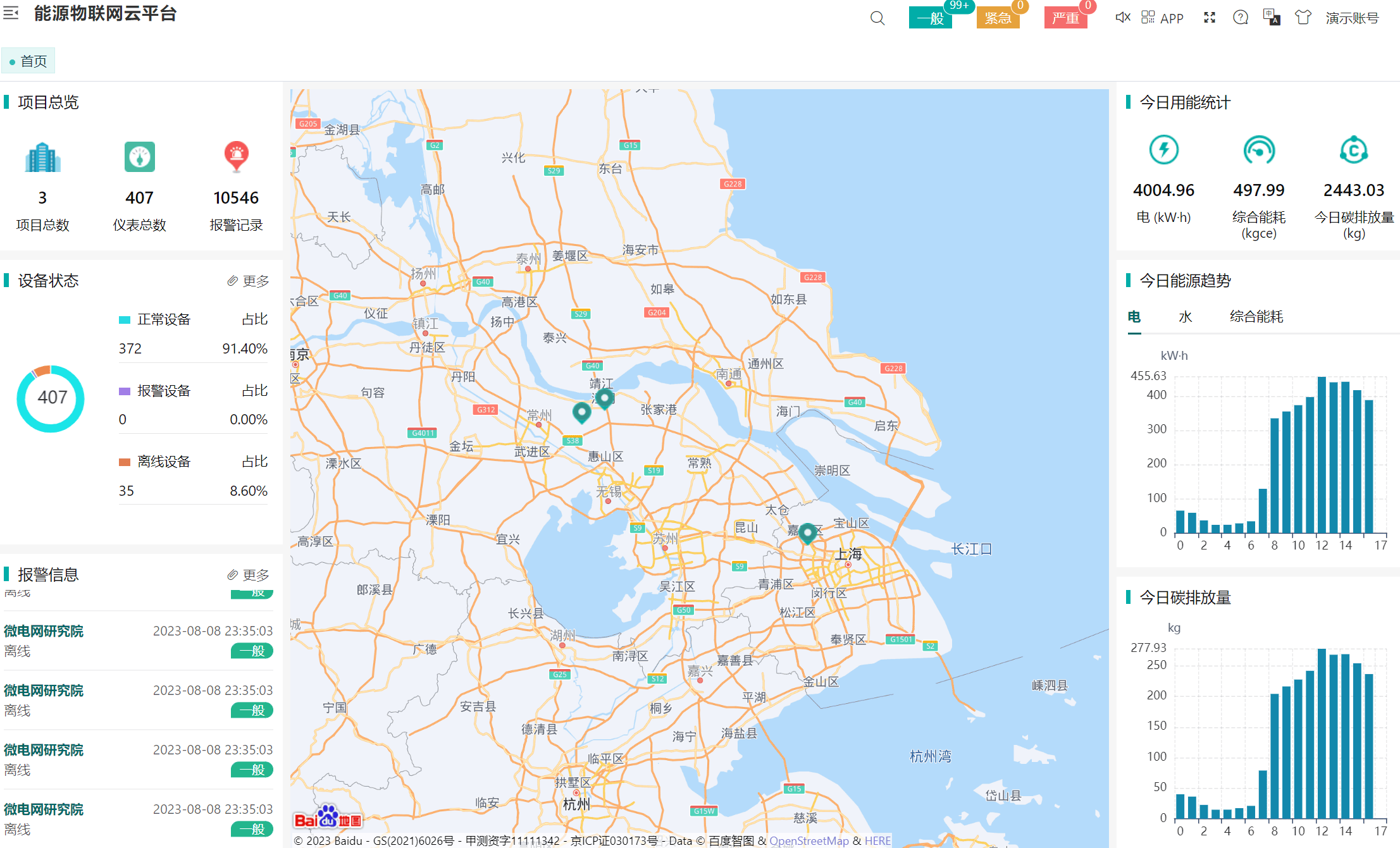
Task: Click 上海 label on map
Action: click(x=848, y=554)
